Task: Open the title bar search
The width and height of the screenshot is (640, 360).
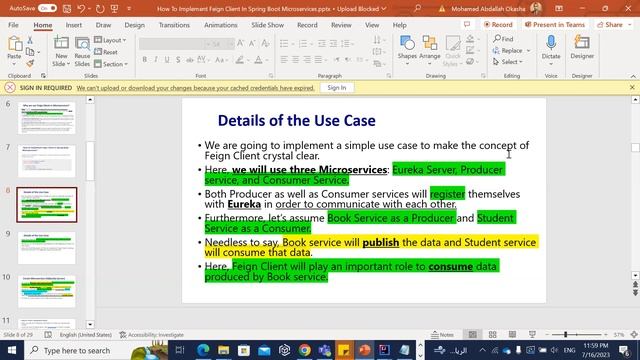Action: coord(417,8)
